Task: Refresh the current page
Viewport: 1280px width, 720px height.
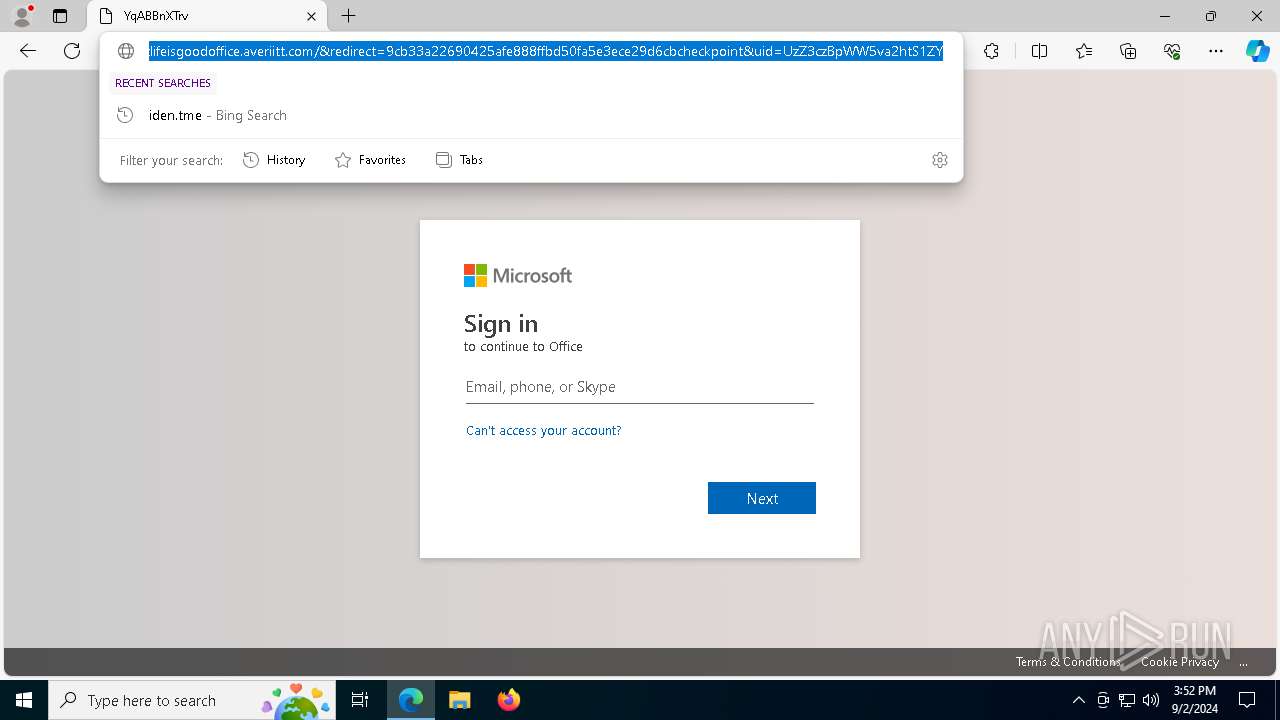Action: click(x=72, y=51)
